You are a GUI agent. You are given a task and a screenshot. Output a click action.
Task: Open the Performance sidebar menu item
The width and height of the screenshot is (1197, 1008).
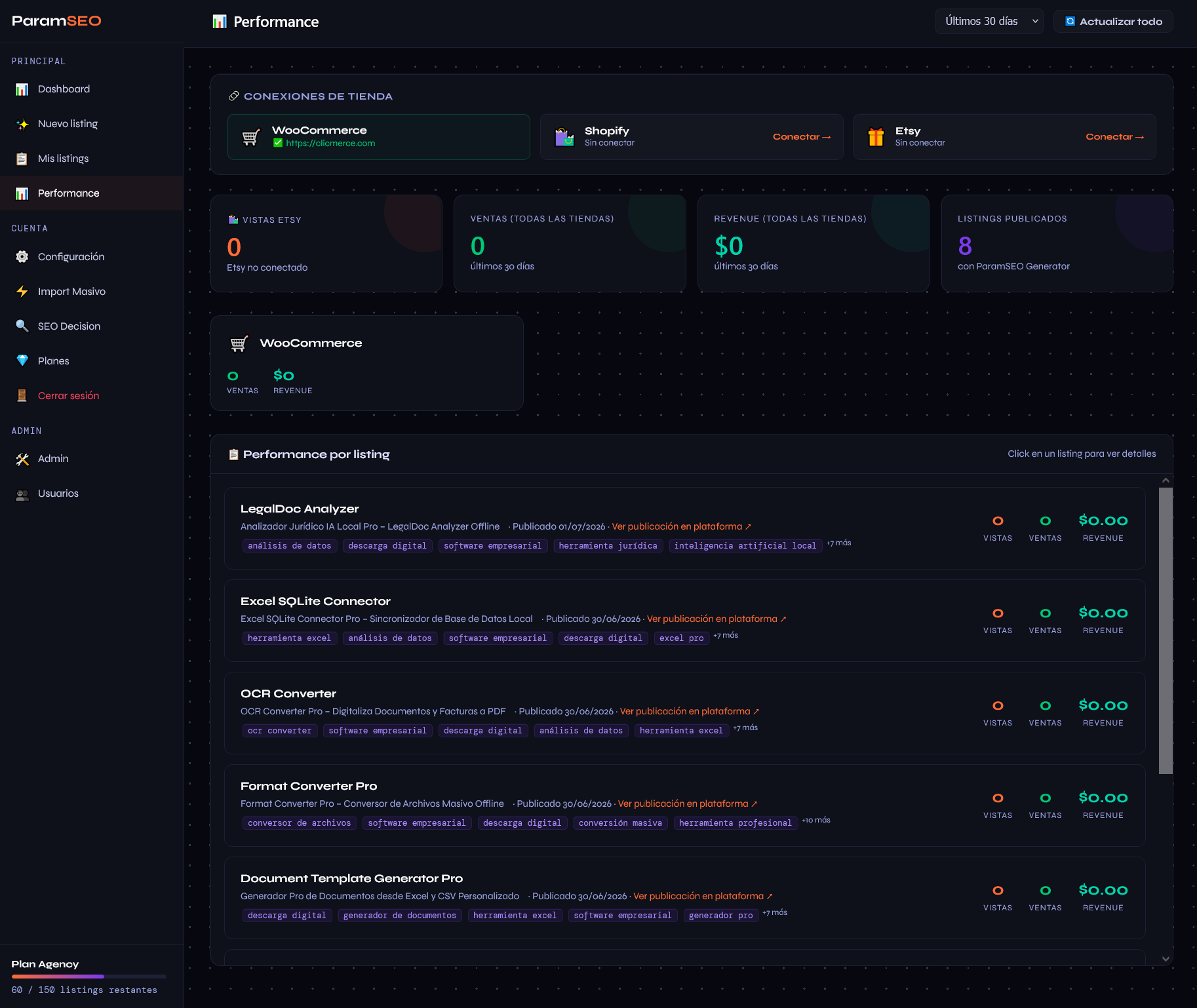point(92,193)
